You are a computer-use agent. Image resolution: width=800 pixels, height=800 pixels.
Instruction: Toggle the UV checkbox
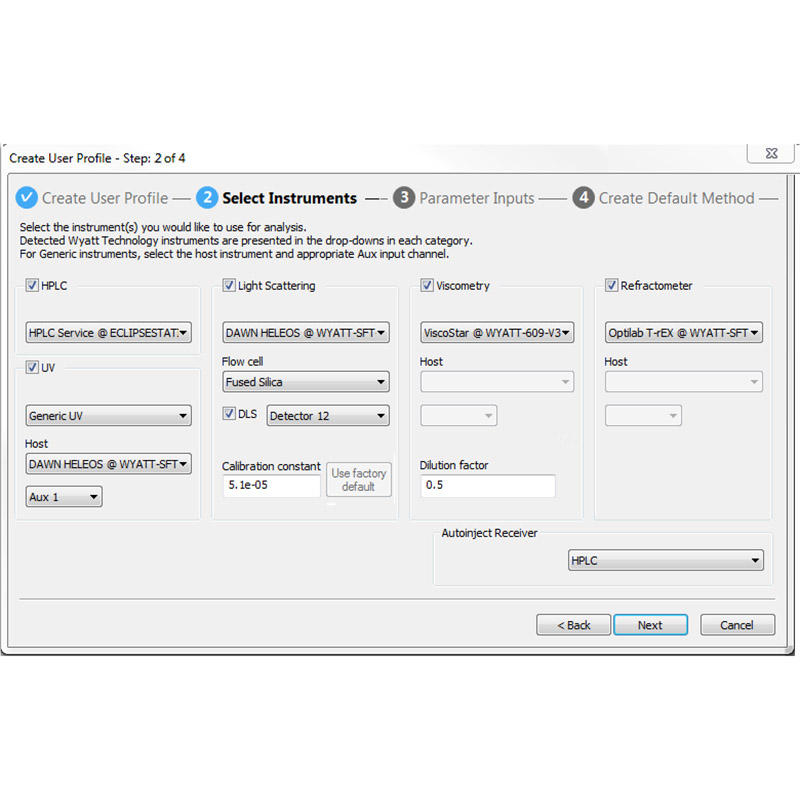tap(32, 367)
